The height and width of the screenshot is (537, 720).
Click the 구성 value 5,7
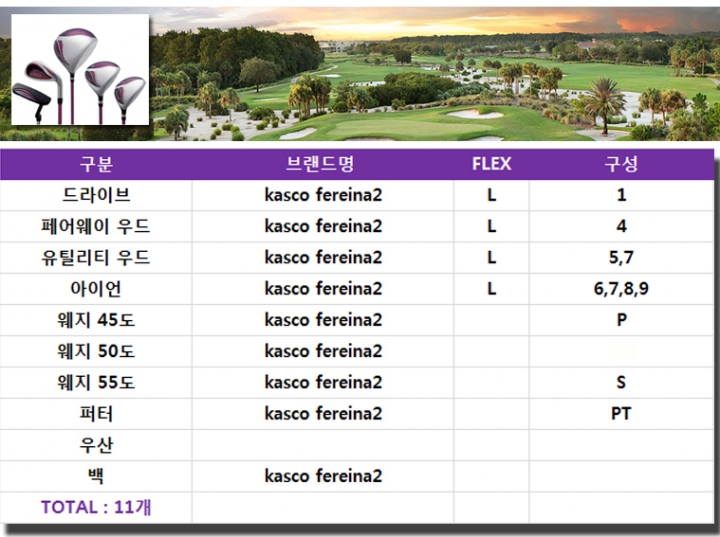621,258
